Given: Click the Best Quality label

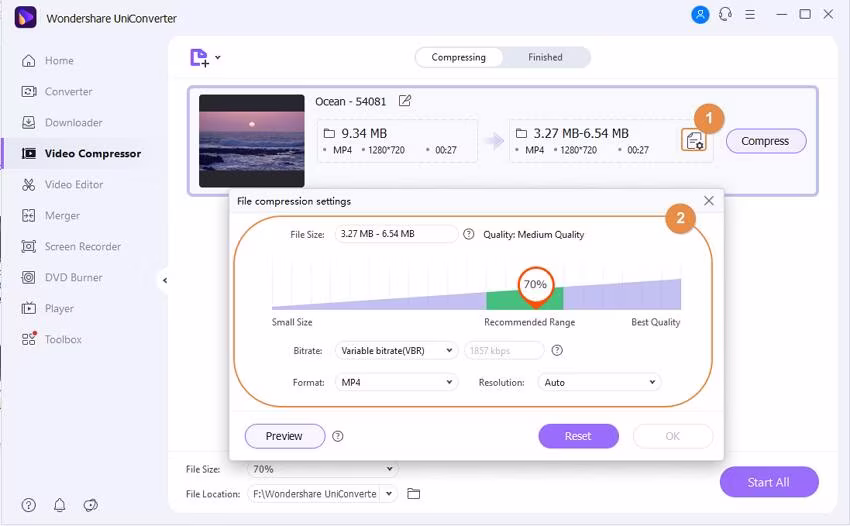Looking at the screenshot, I should (x=655, y=322).
